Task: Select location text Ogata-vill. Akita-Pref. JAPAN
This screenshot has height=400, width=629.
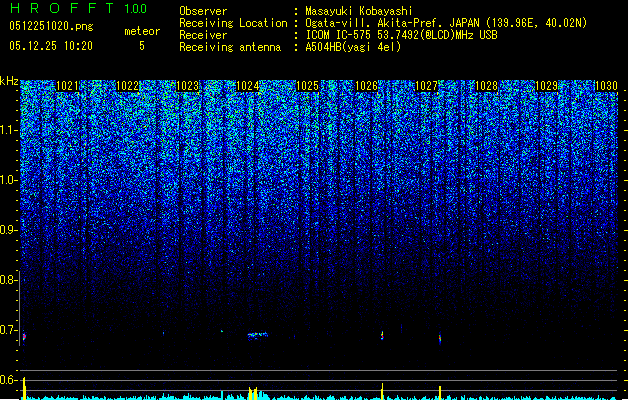Action: click(393, 23)
